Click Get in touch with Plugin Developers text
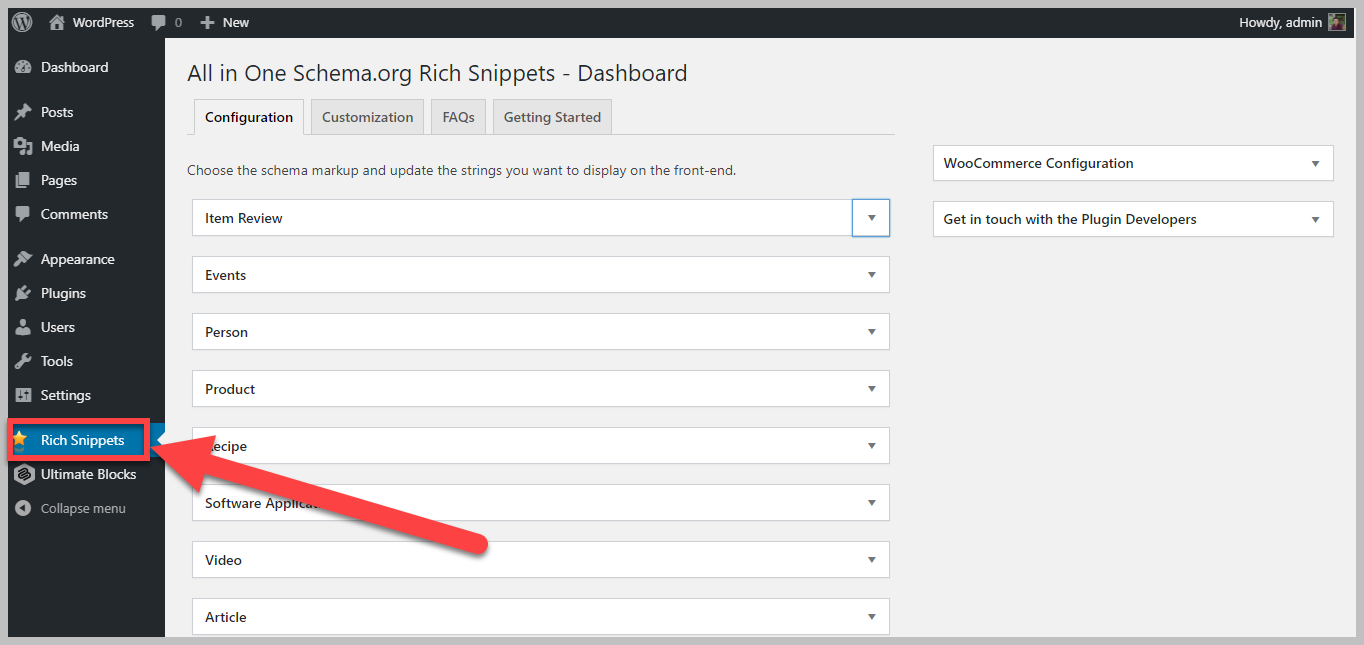This screenshot has width=1364, height=645. [x=1070, y=219]
